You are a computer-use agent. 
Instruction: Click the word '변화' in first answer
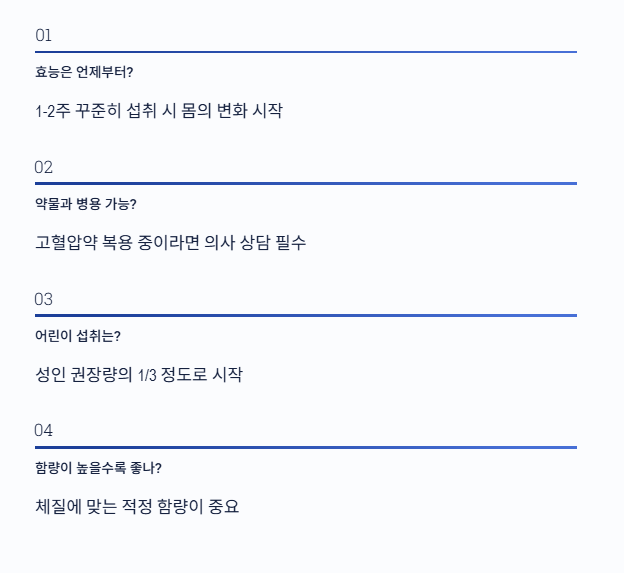(232, 110)
